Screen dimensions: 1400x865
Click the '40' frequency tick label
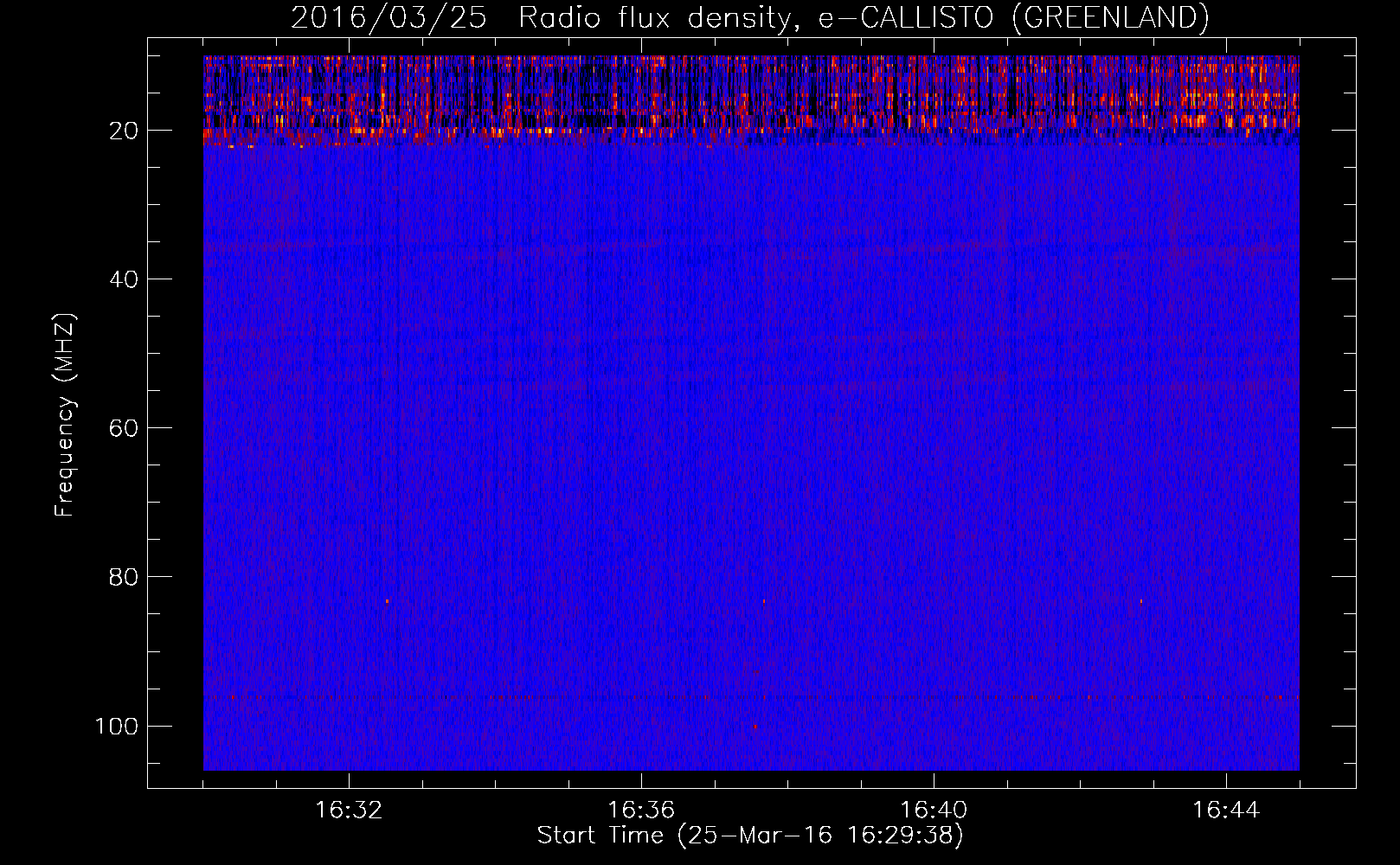tap(124, 279)
